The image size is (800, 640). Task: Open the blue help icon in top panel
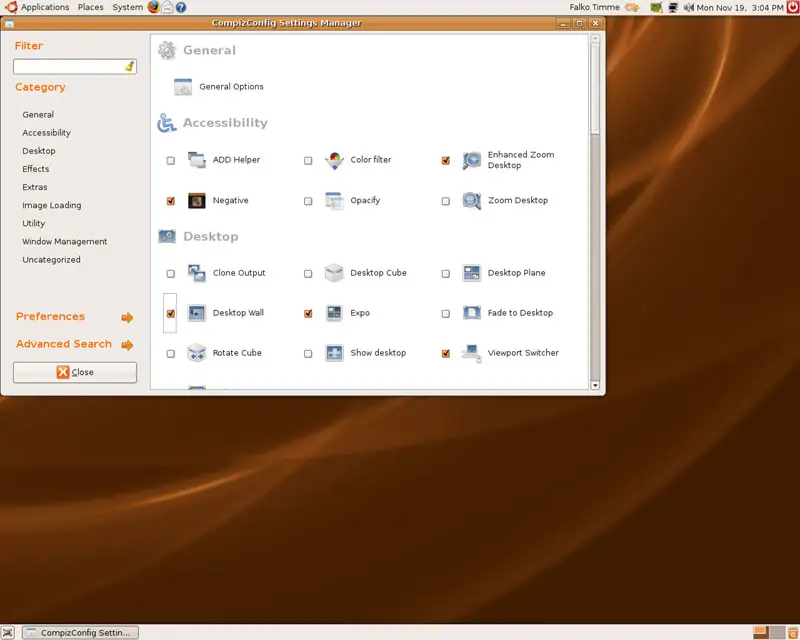pyautogui.click(x=181, y=7)
